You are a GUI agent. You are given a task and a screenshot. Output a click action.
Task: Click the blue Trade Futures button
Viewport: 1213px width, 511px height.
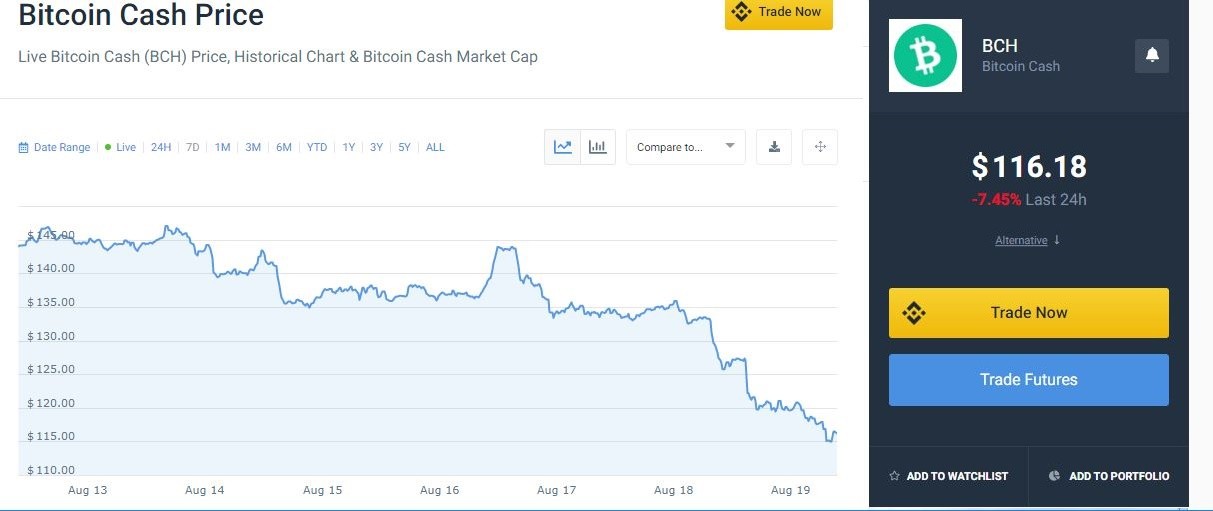(1029, 380)
